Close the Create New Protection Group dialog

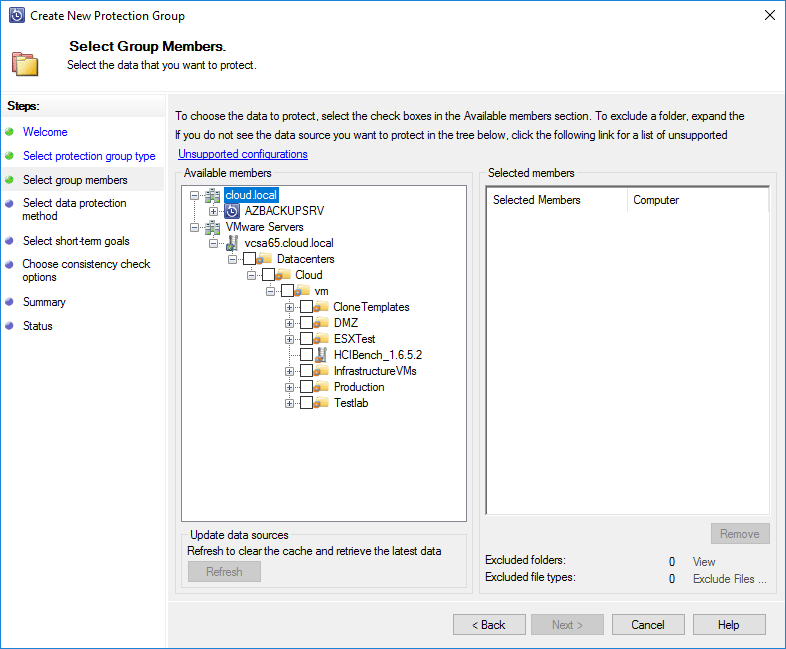coord(770,16)
